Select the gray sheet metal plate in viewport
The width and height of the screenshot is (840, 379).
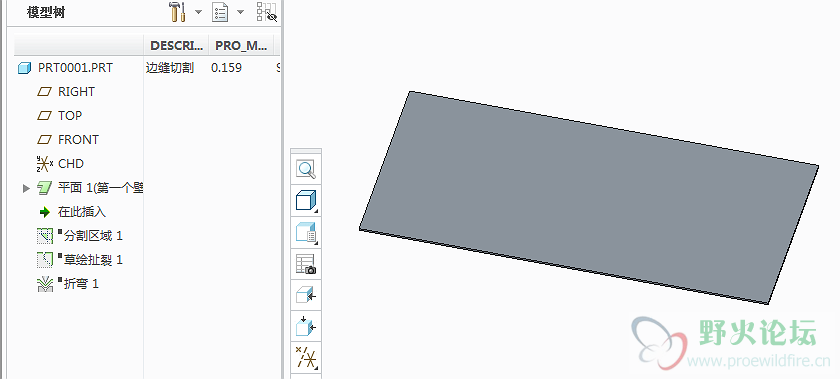pos(589,197)
